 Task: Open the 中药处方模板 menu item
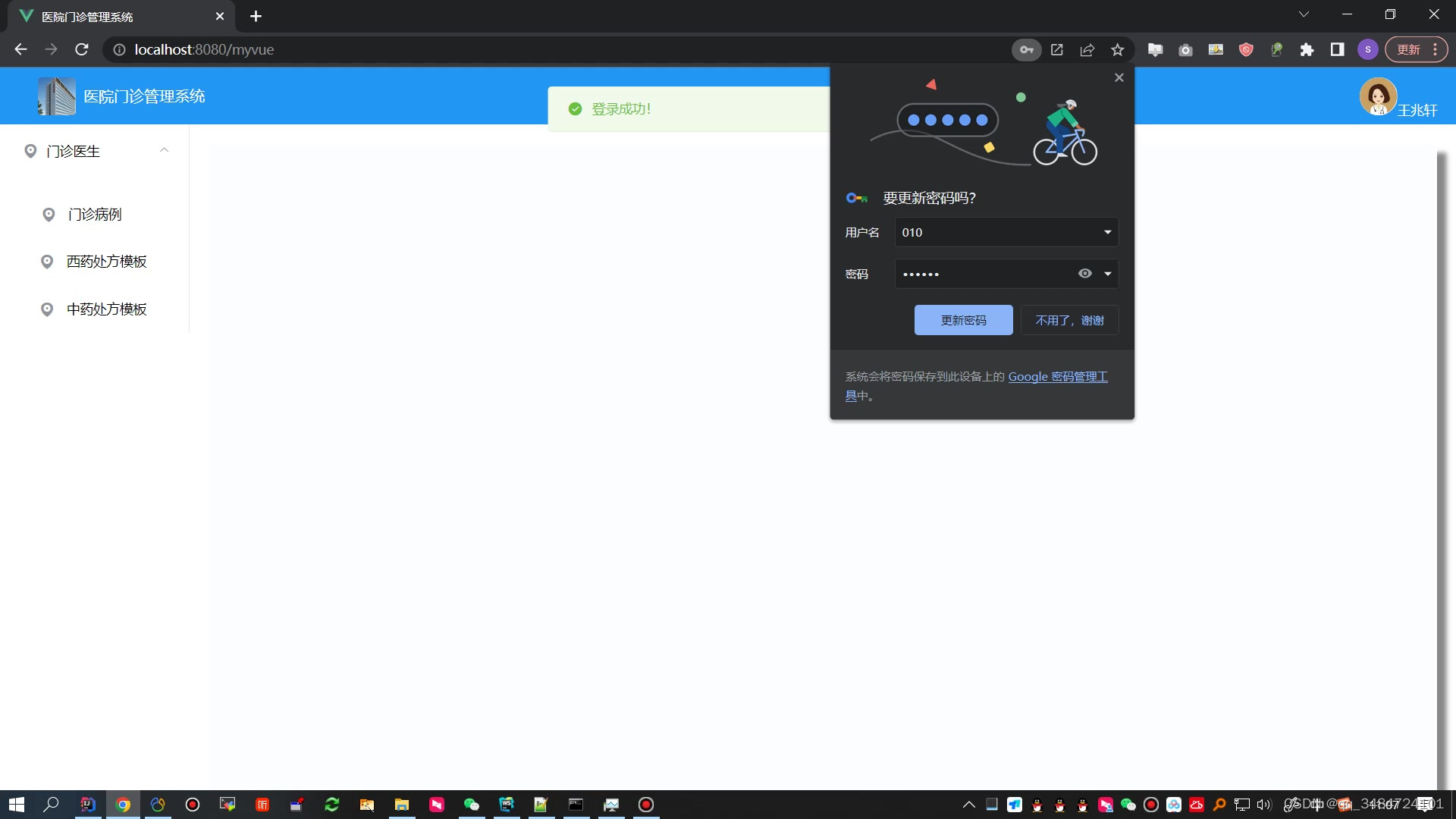(x=106, y=309)
